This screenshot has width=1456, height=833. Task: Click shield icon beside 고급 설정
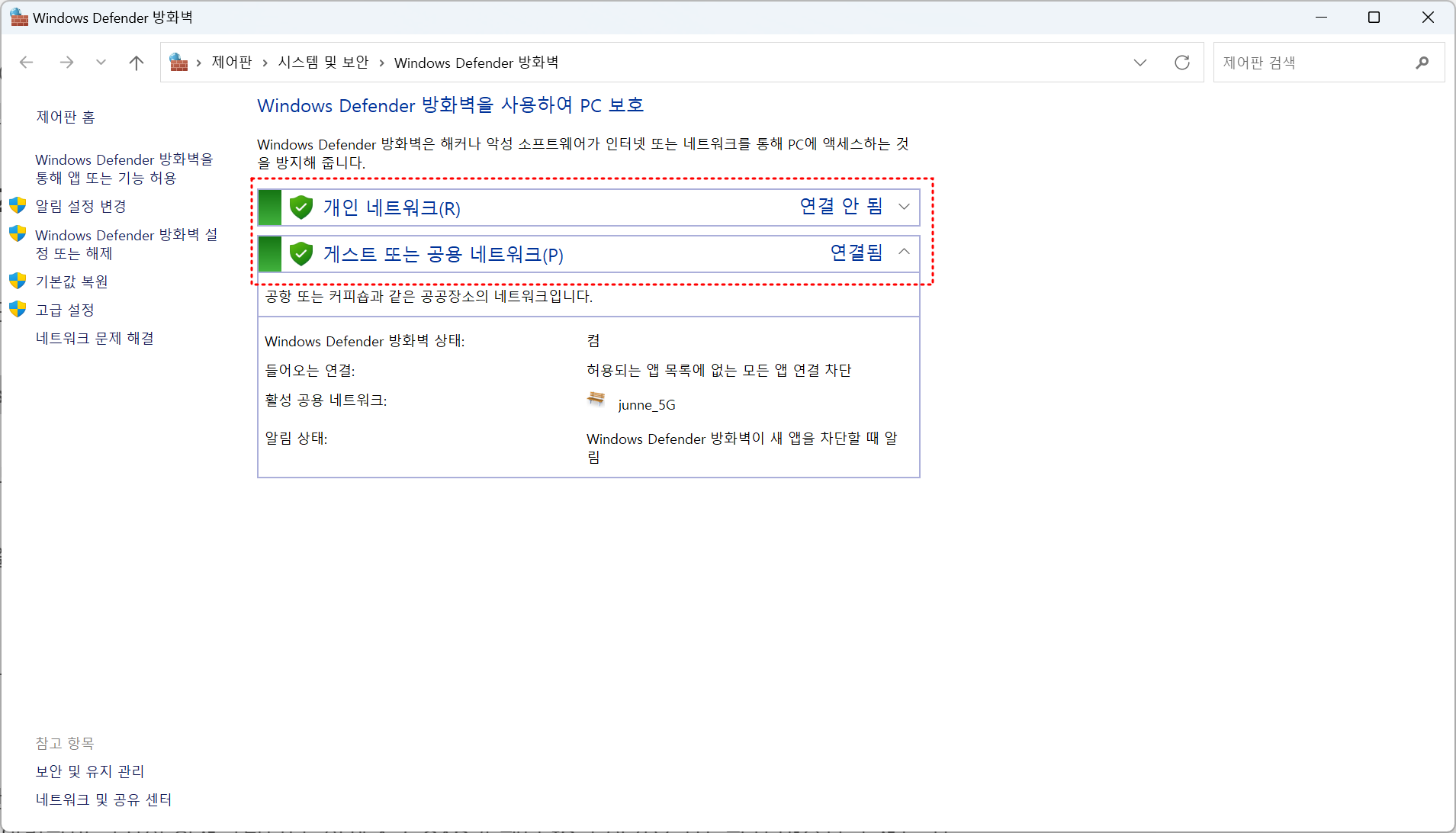pos(18,309)
